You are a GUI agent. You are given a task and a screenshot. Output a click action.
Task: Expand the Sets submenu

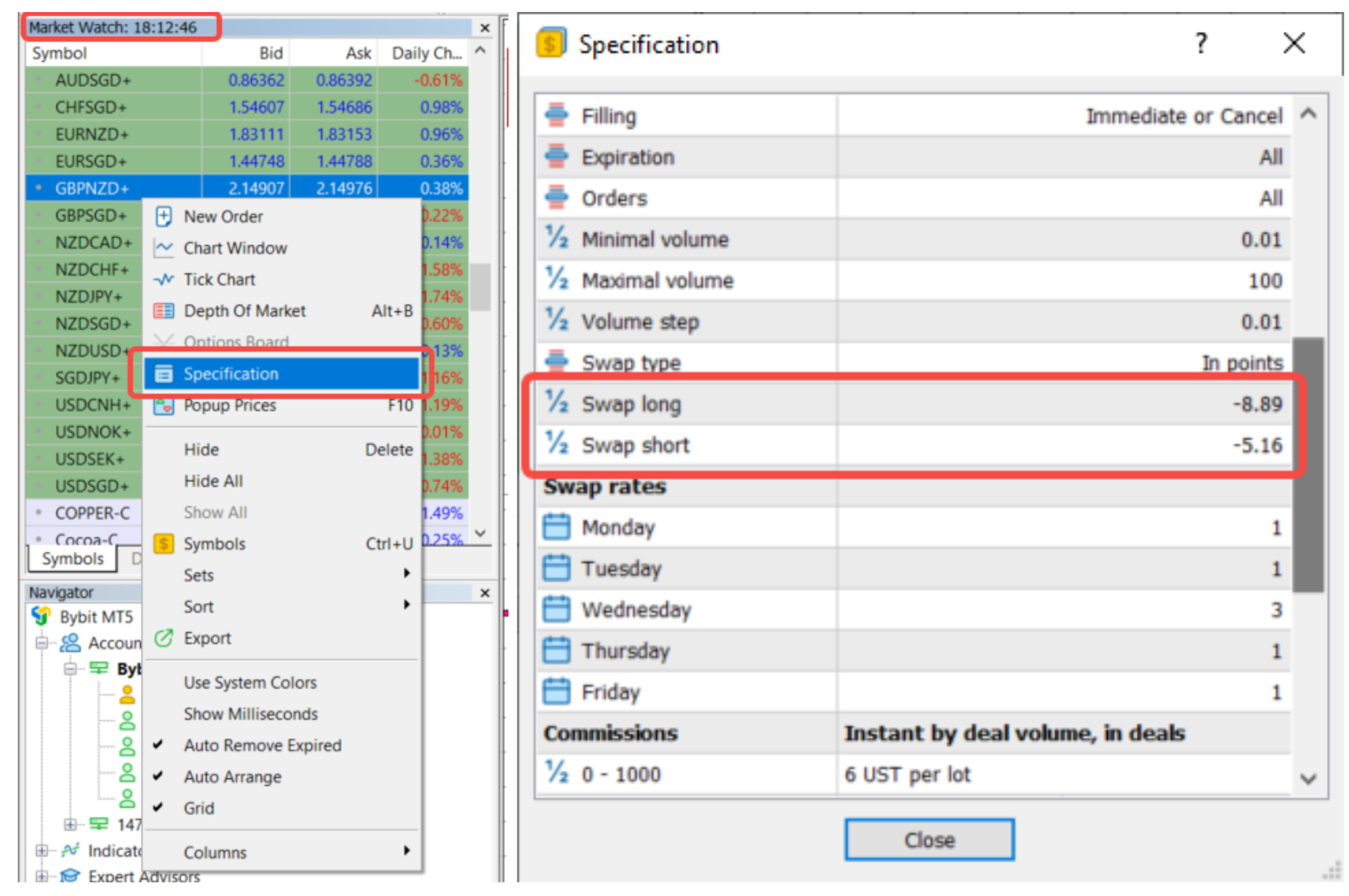406,574
